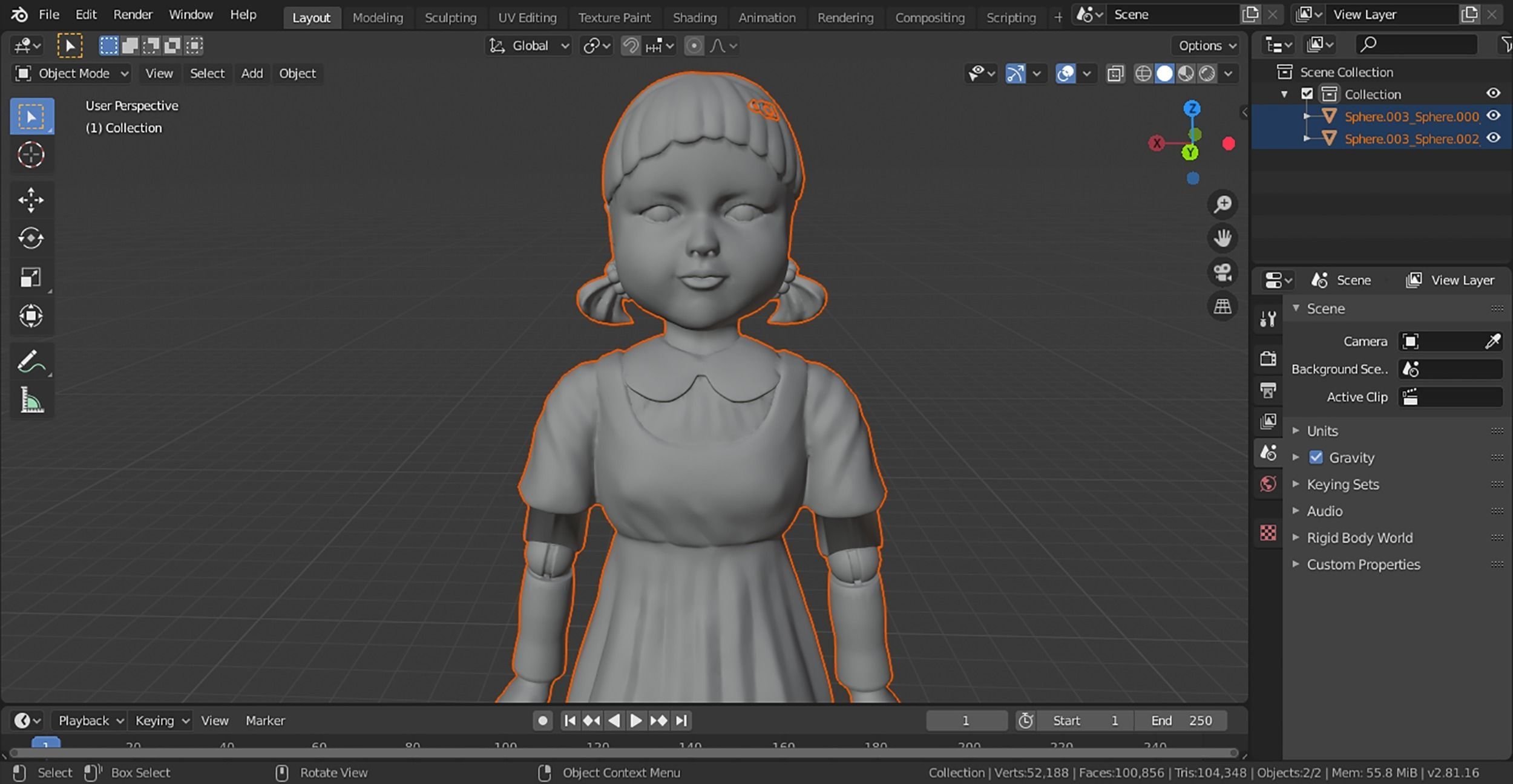The height and width of the screenshot is (784, 1513).
Task: Open World properties tab icon
Action: click(1268, 484)
